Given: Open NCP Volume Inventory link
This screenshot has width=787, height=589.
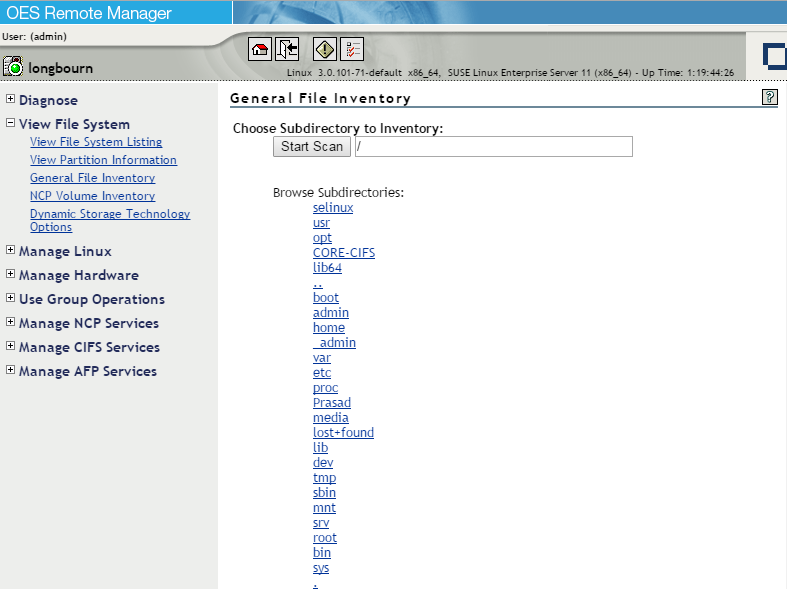Looking at the screenshot, I should pyautogui.click(x=93, y=196).
